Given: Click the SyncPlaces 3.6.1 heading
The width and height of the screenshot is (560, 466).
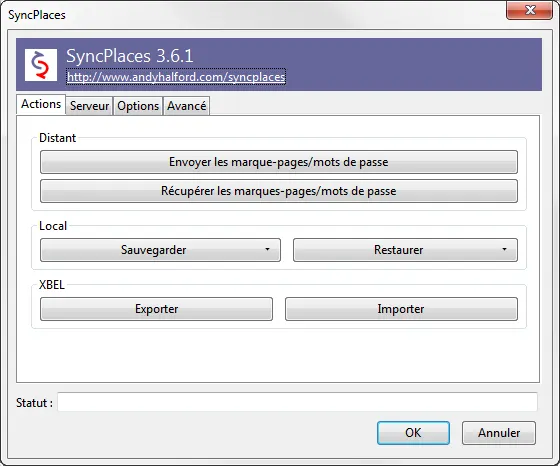Looking at the screenshot, I should click(x=130, y=56).
